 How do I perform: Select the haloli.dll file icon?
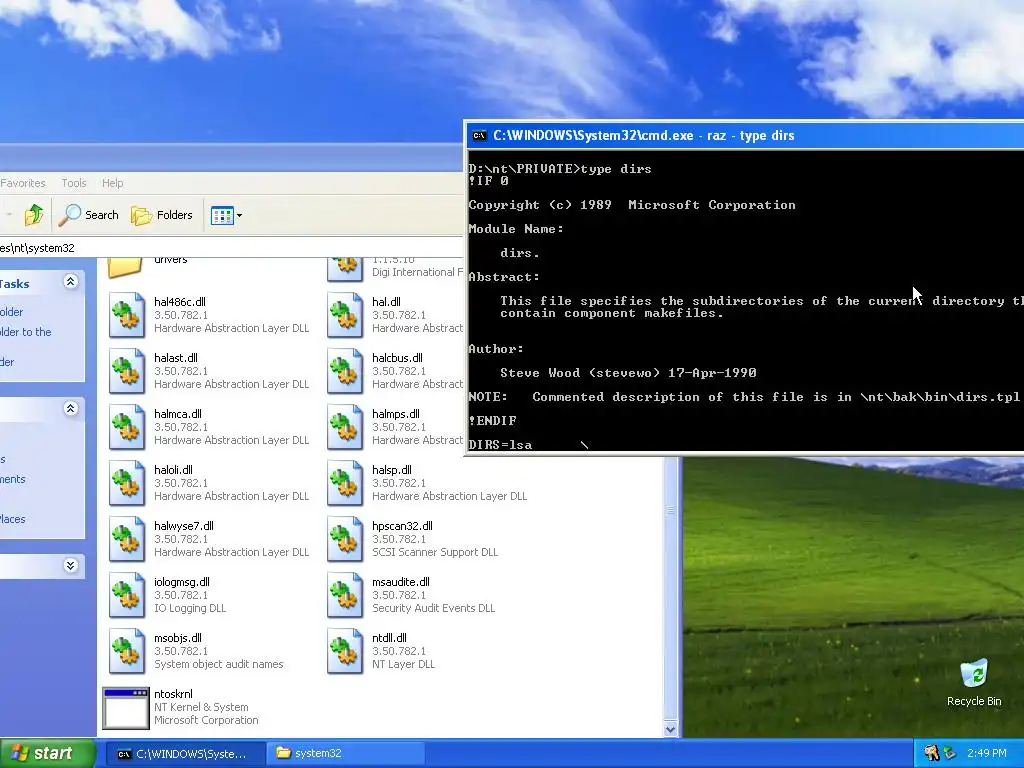coord(127,483)
